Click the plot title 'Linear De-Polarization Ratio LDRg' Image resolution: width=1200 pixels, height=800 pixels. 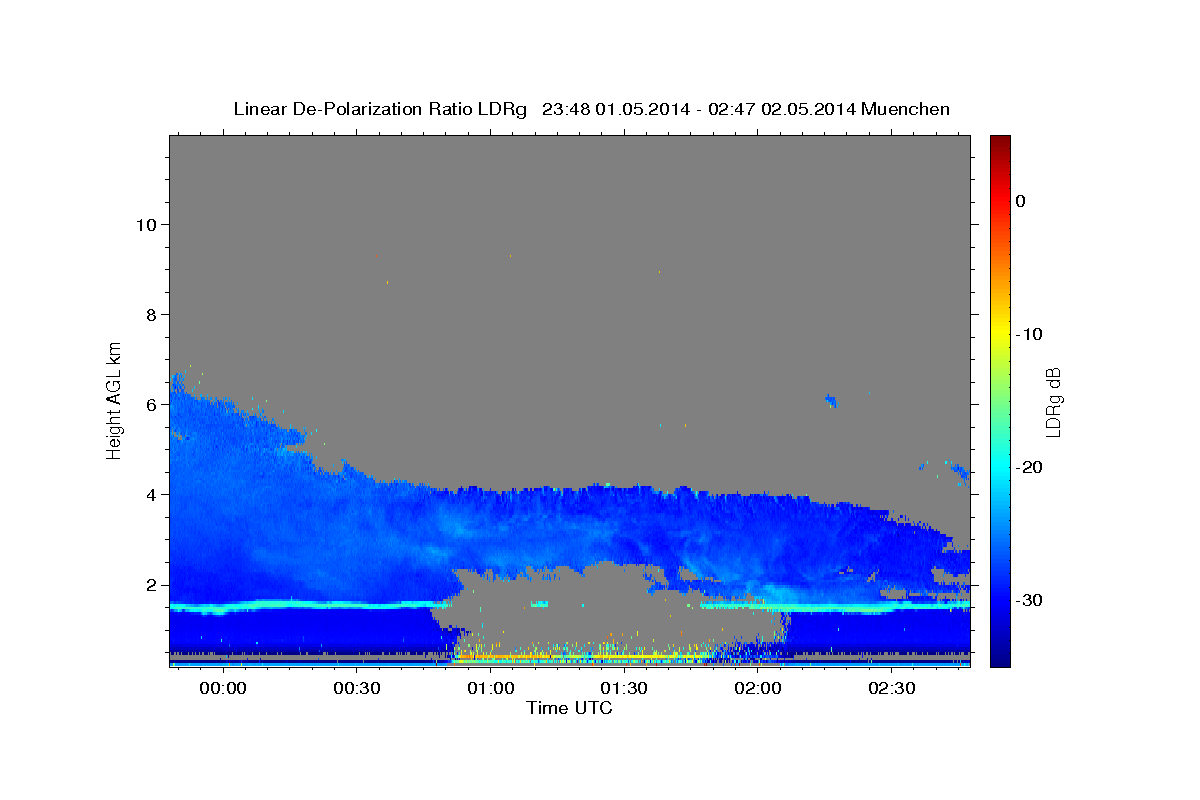tap(380, 109)
